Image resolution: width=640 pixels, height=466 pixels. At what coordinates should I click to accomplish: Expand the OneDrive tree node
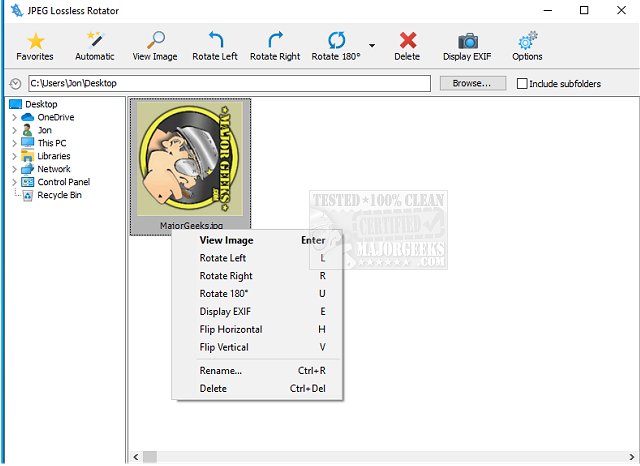point(14,118)
